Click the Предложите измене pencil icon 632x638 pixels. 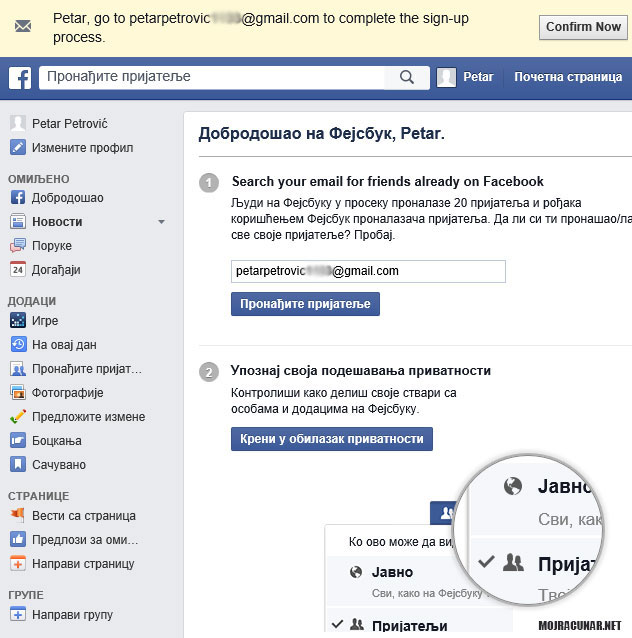tap(17, 417)
